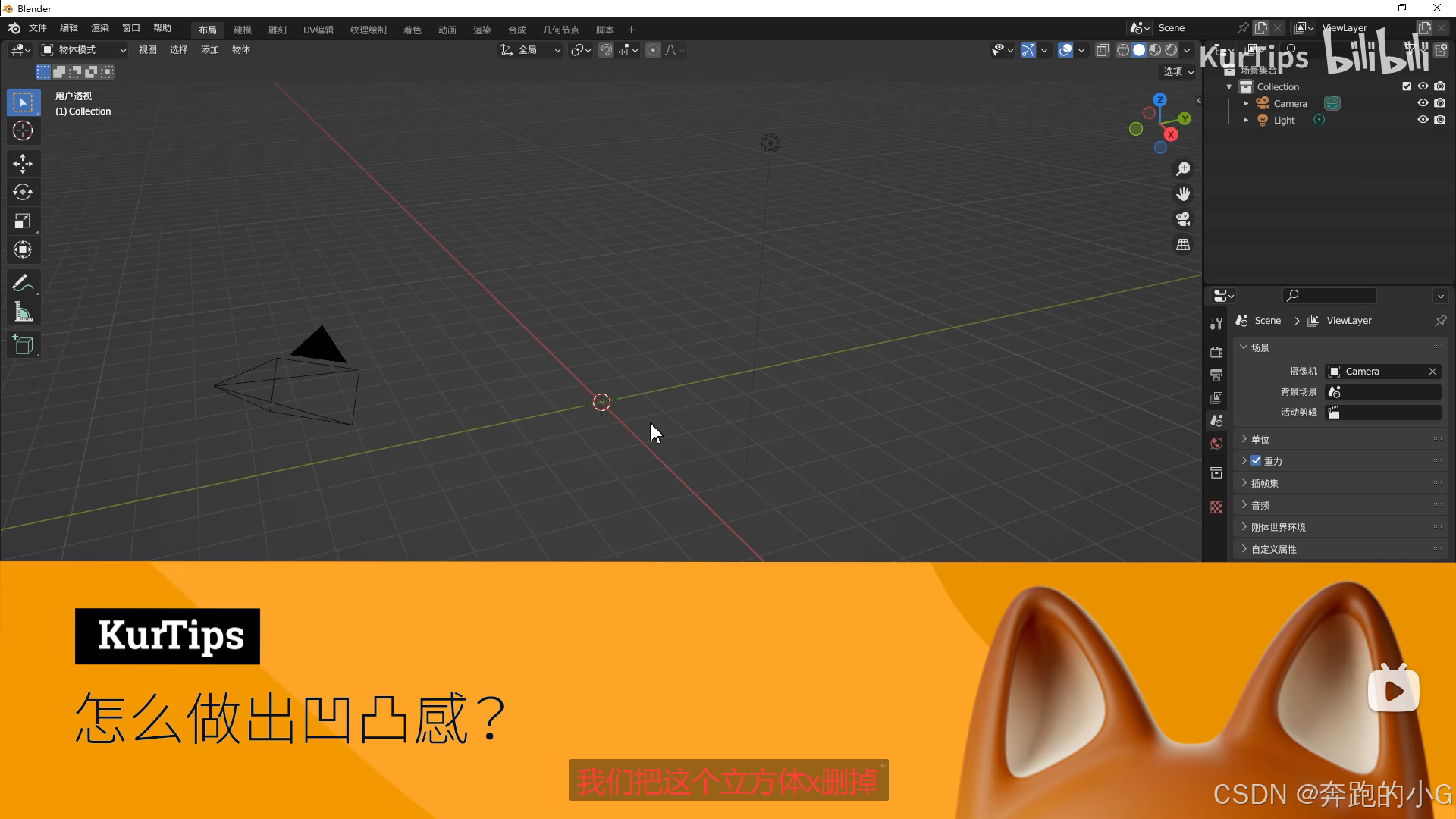1456x819 pixels.
Task: Click the 添加 add menu button
Action: pyautogui.click(x=209, y=50)
